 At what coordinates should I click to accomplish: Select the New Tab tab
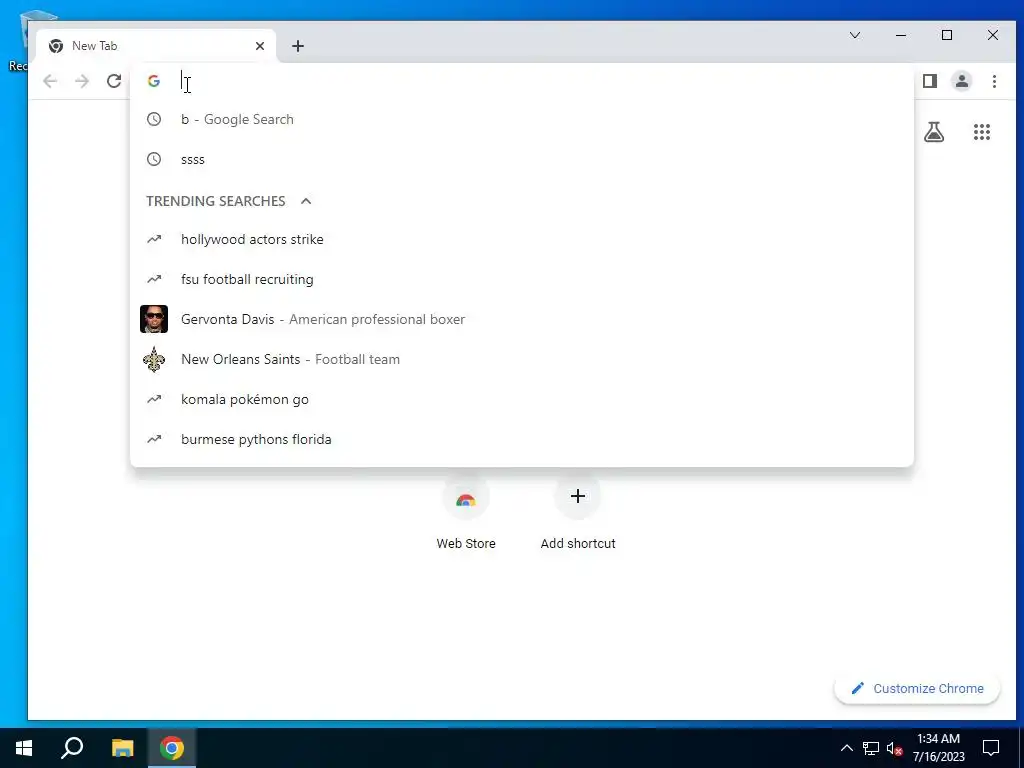tap(157, 46)
